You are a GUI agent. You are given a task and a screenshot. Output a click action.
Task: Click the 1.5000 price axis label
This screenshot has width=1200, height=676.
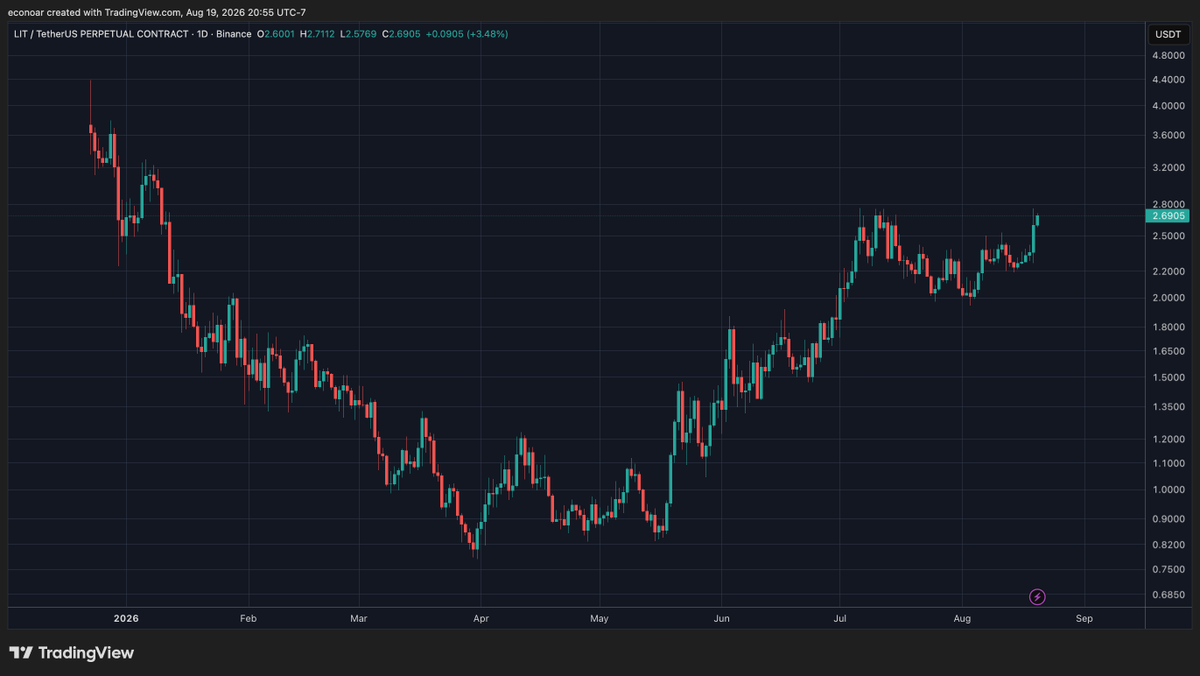point(1168,377)
